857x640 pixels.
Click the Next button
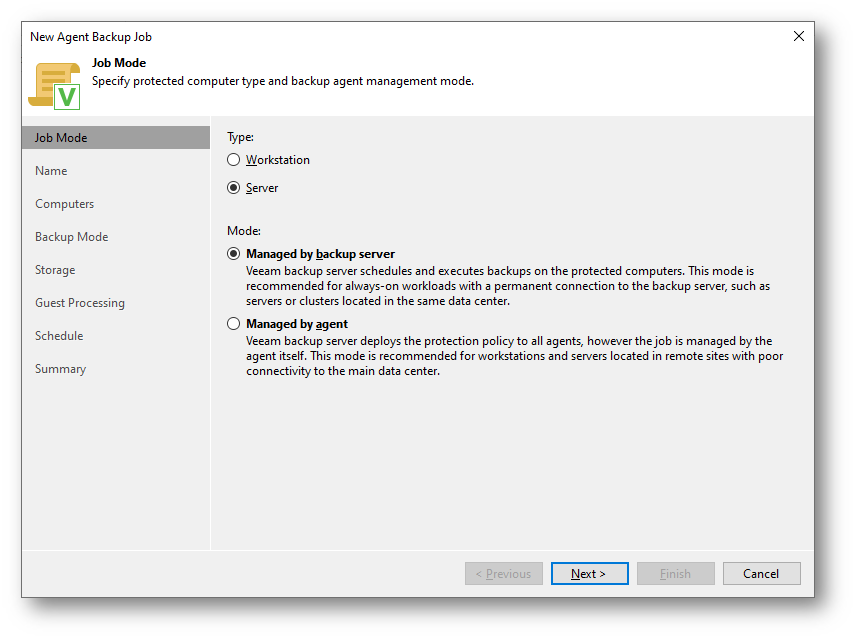point(589,574)
